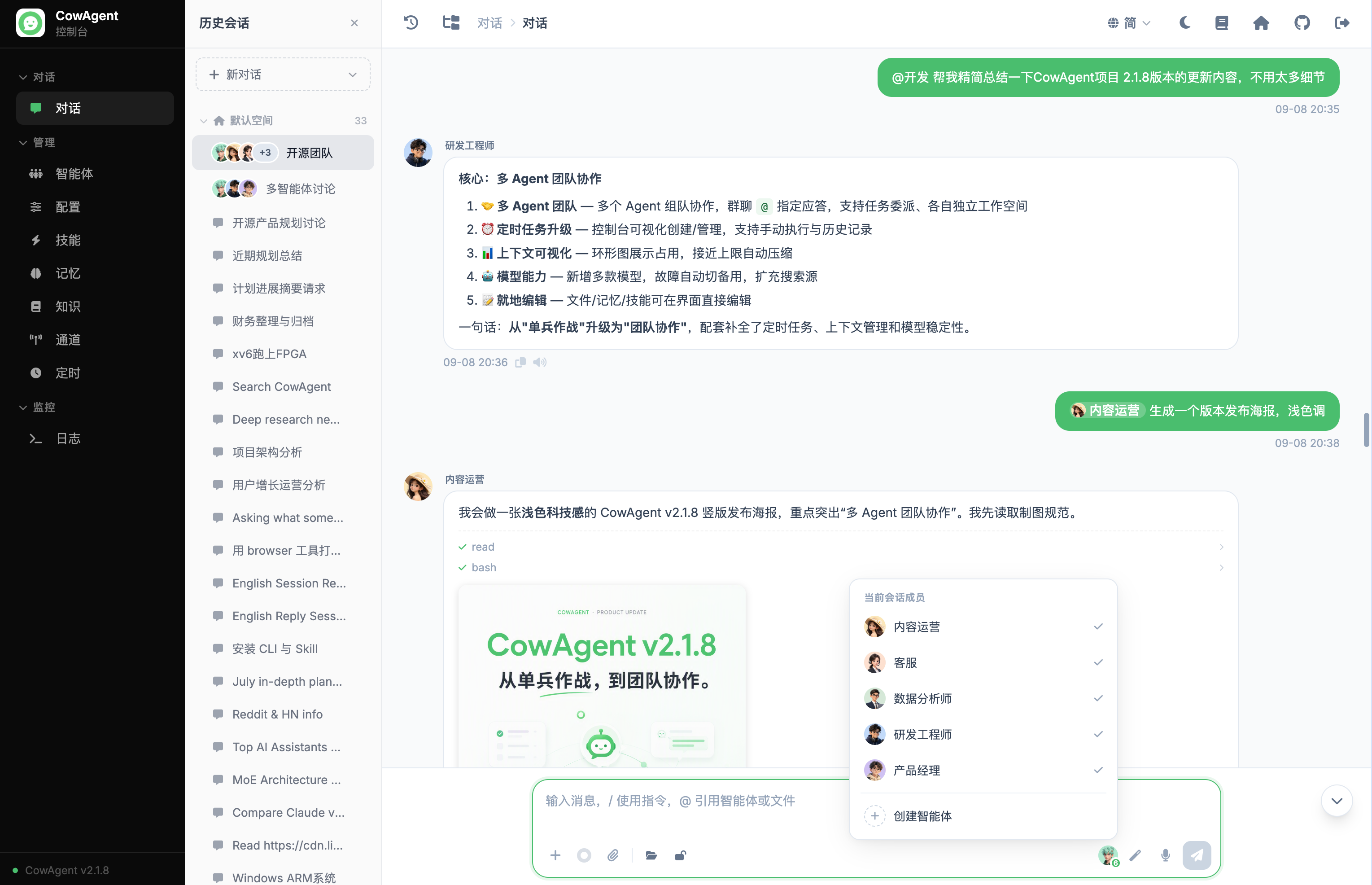Click the plus icon in input toolbar
The image size is (1372, 885).
(x=555, y=856)
